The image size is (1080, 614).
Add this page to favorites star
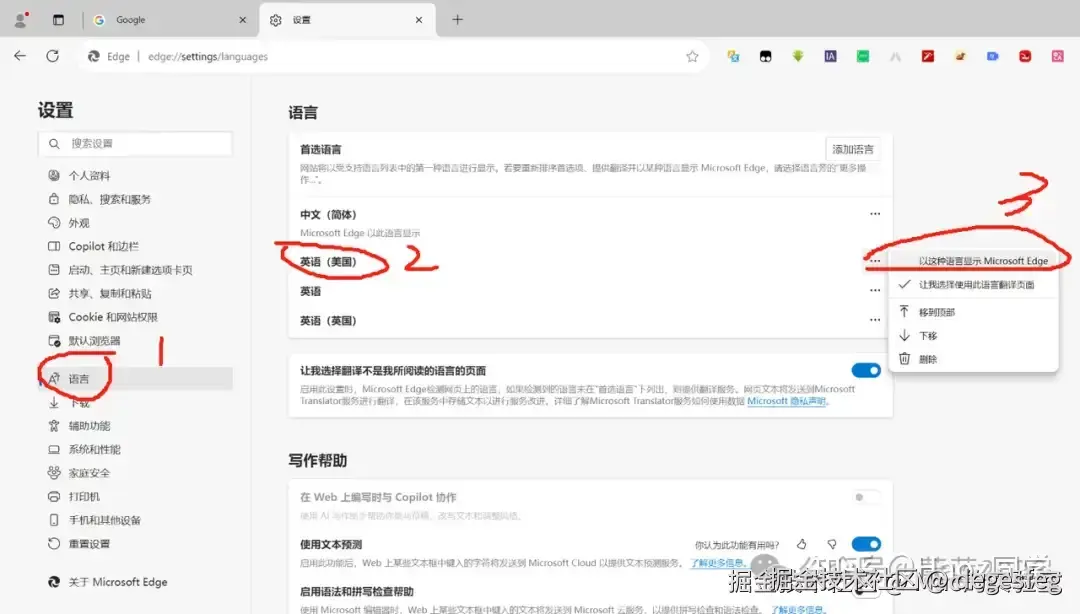click(692, 57)
